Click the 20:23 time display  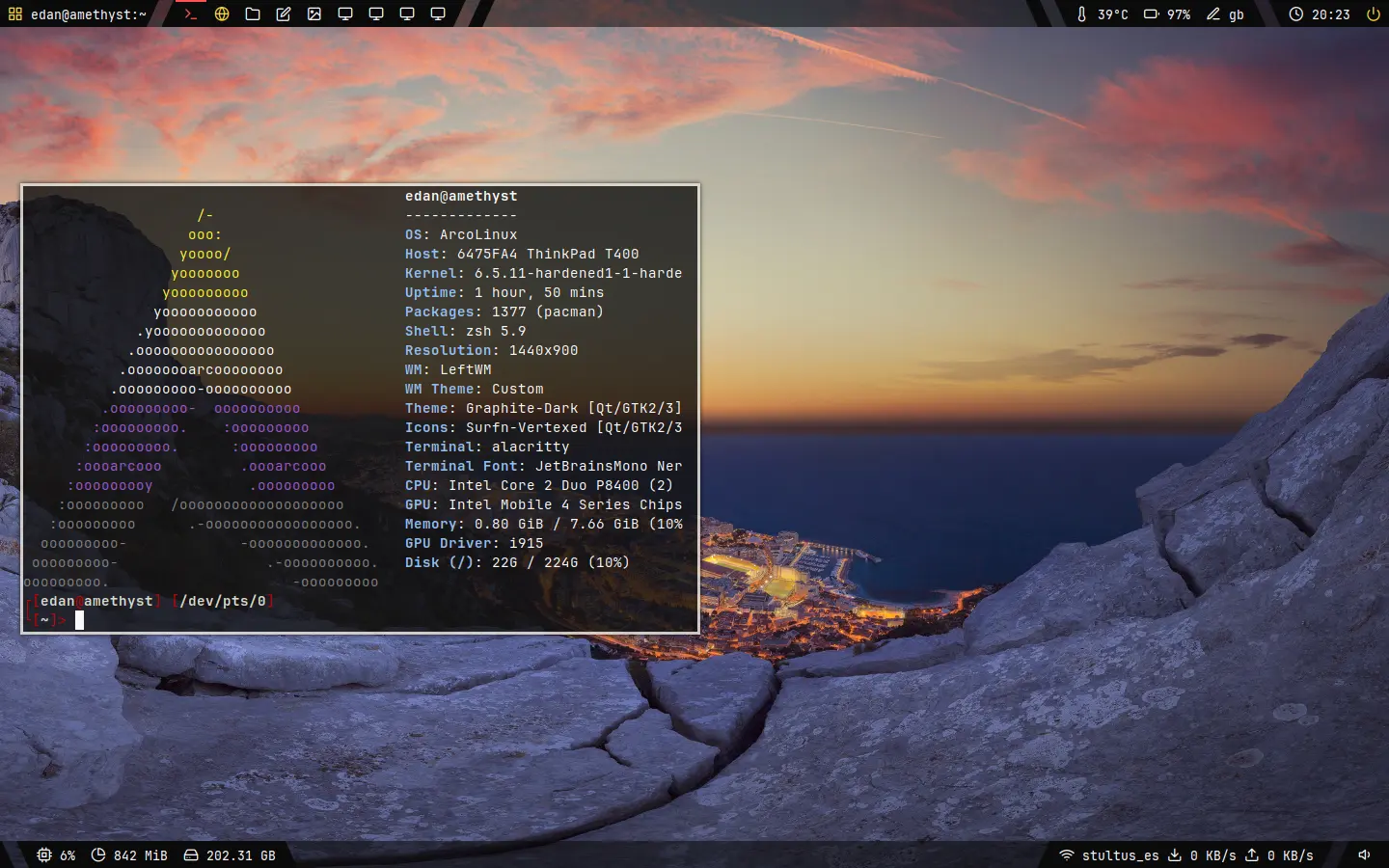(x=1331, y=14)
